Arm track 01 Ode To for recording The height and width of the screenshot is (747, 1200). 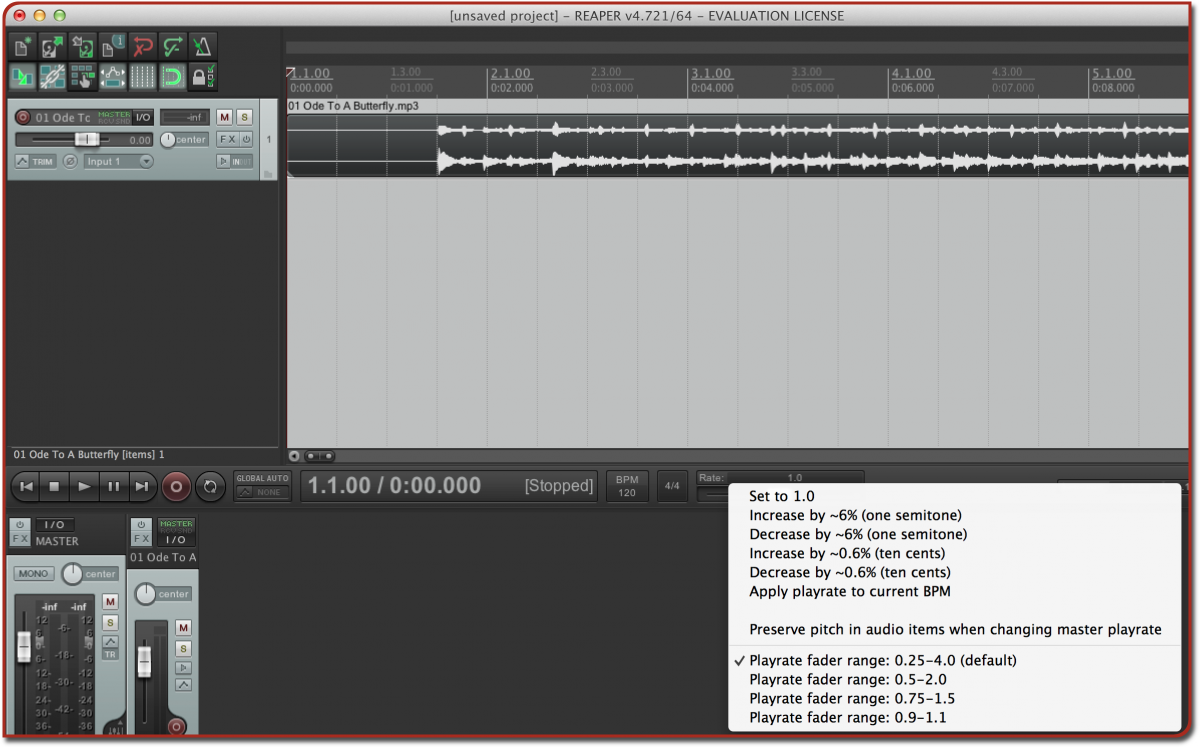tap(23, 118)
